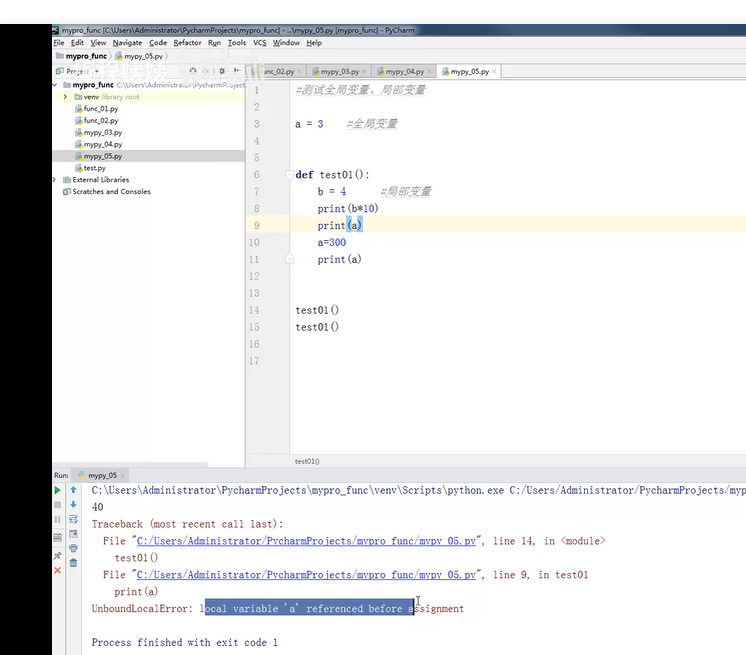The image size is (746, 655).
Task: Toggle soft-wrap in the Run console
Action: 73,519
